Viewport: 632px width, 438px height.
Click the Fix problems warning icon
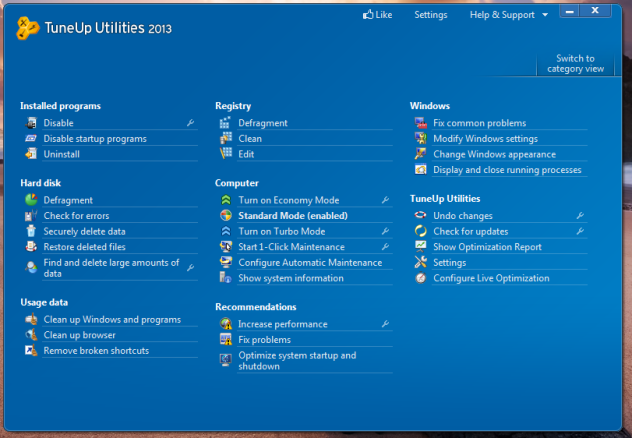click(226, 339)
